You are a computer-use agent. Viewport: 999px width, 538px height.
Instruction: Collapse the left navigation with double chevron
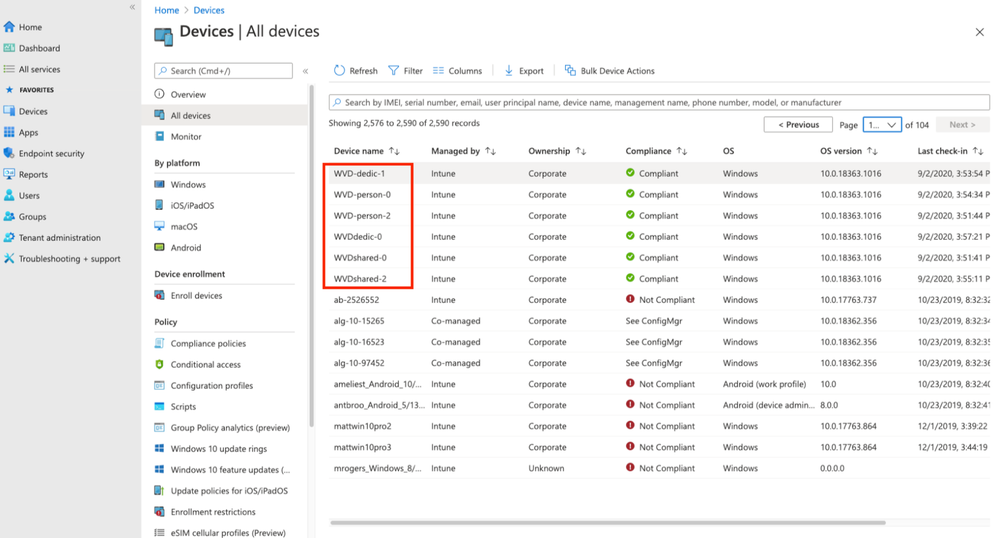click(133, 7)
